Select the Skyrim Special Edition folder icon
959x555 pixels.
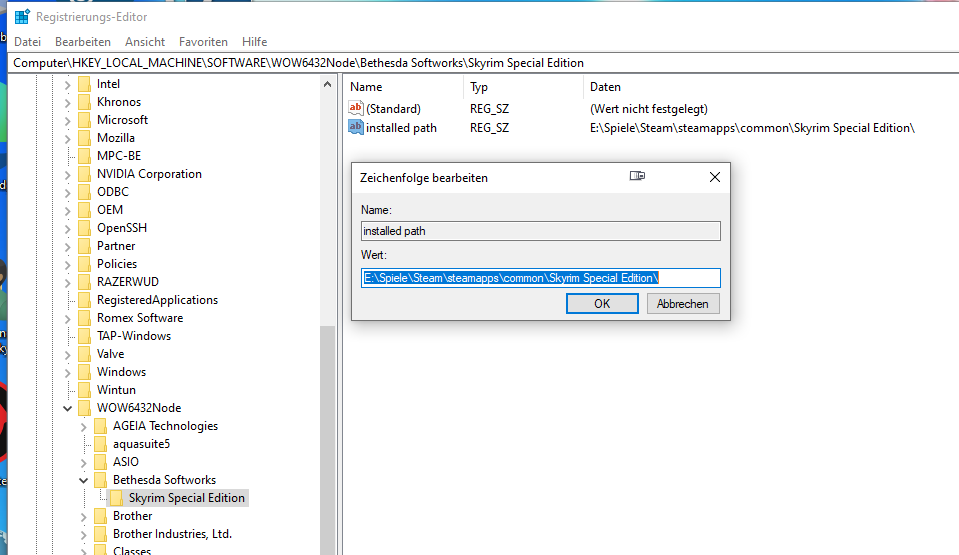117,498
